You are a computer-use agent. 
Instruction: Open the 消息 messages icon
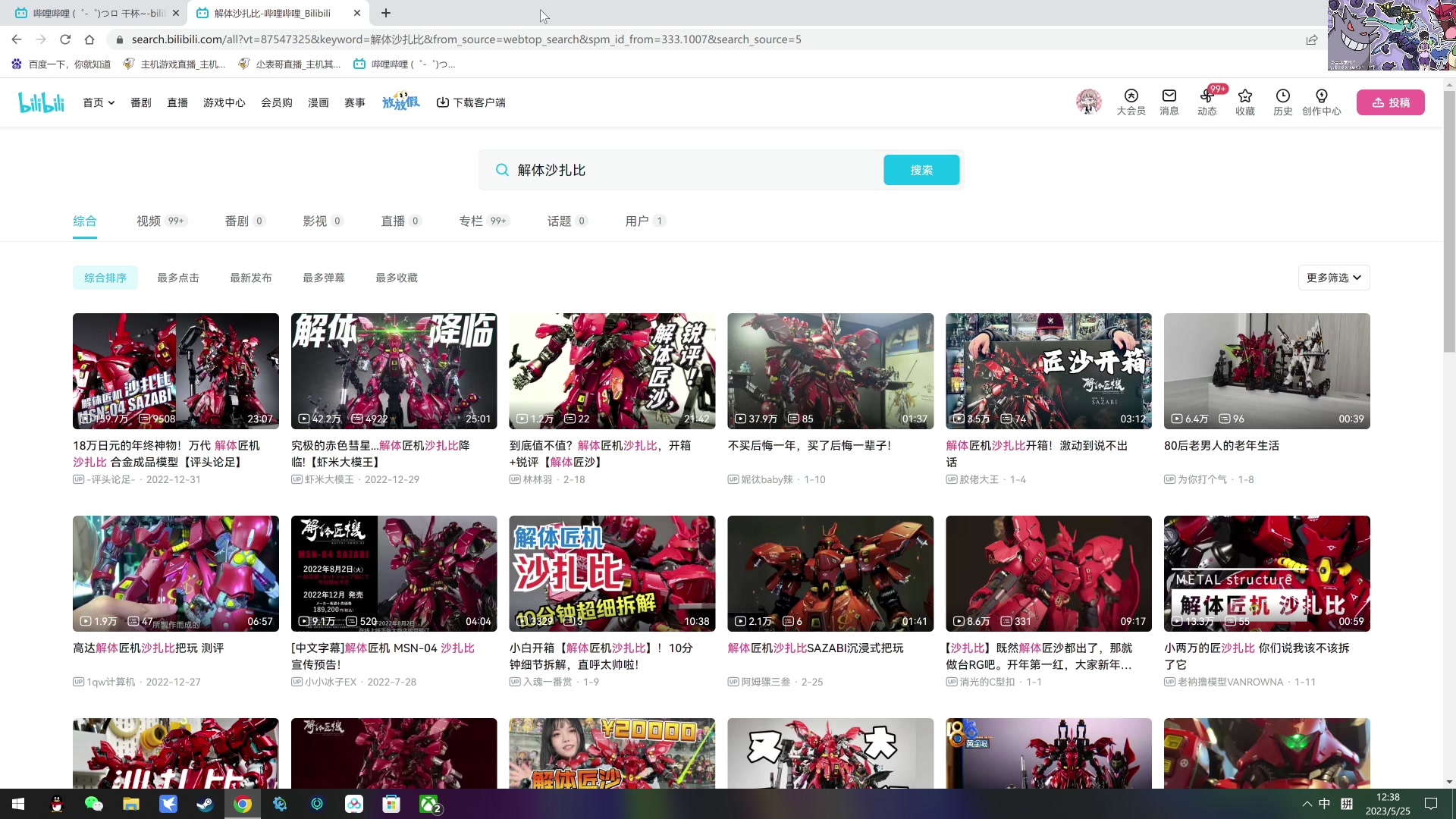(x=1169, y=102)
